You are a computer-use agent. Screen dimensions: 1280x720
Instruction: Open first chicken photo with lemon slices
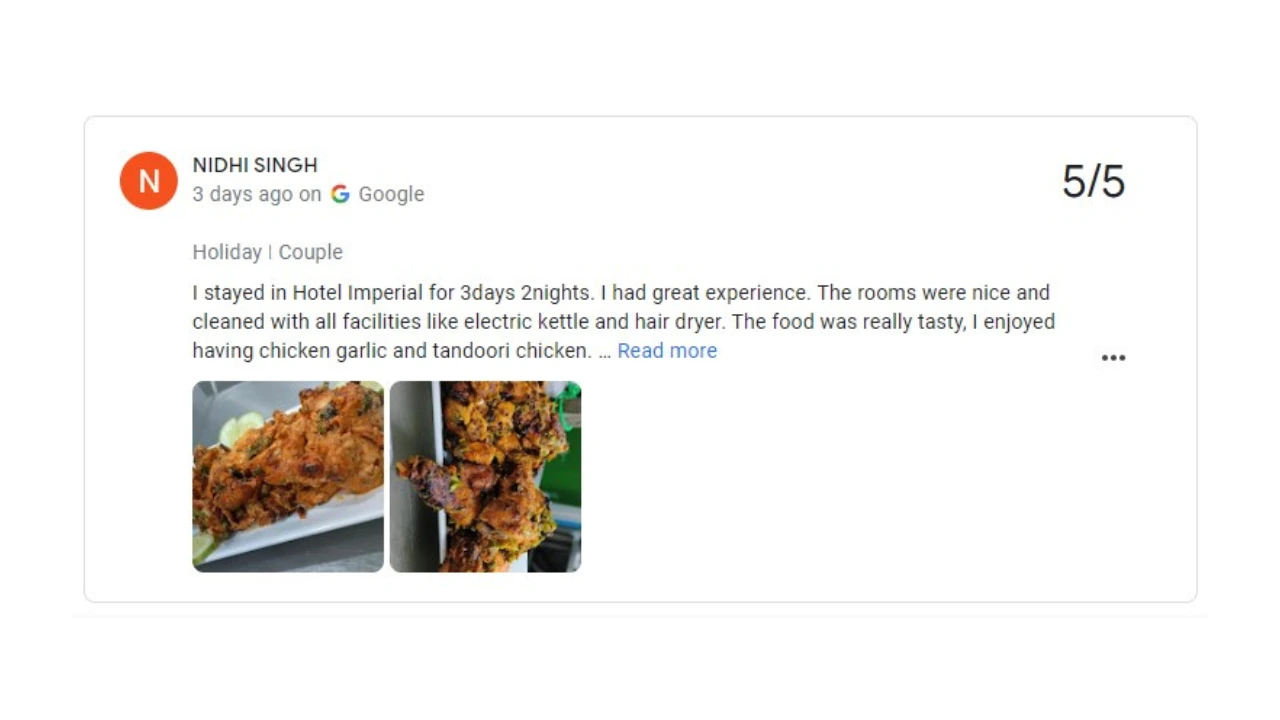click(x=288, y=476)
